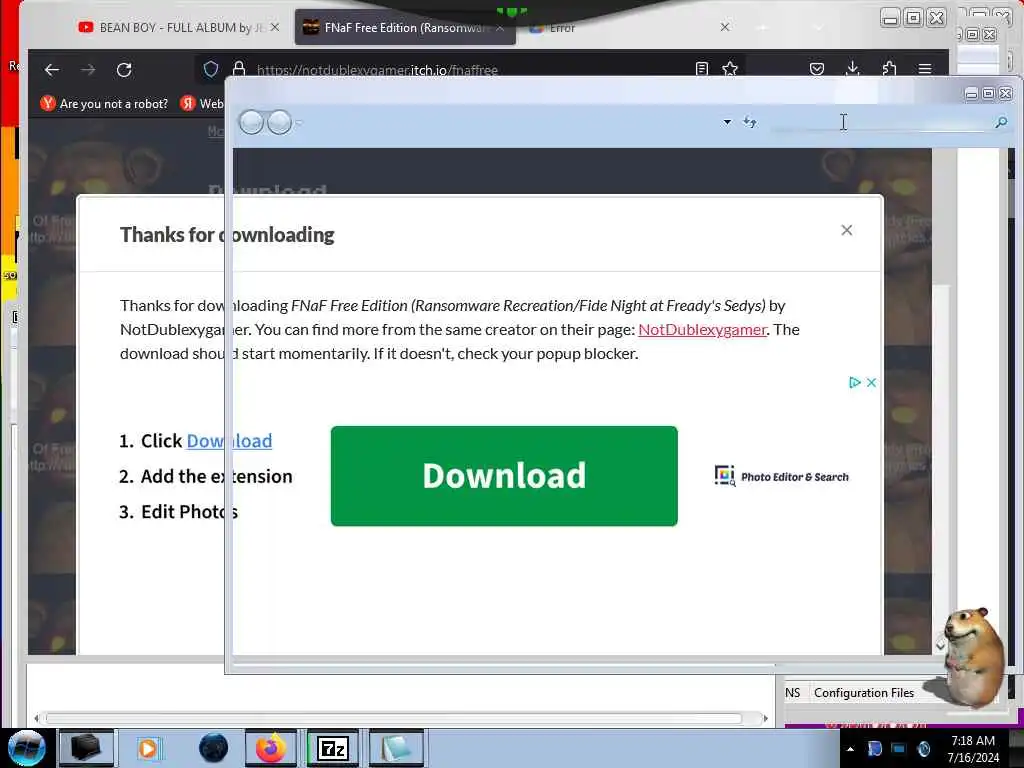Viewport: 1024px width, 768px height.
Task: Toggle Firefox reader view icon
Action: 702,69
